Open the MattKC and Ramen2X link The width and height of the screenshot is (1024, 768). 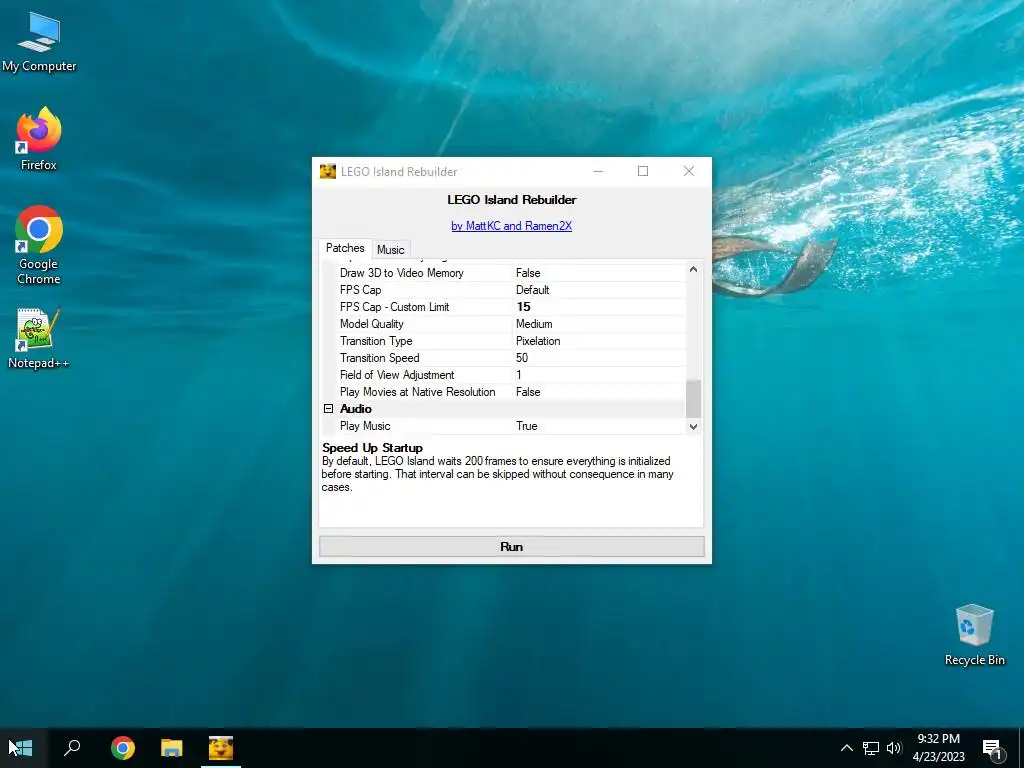(511, 226)
